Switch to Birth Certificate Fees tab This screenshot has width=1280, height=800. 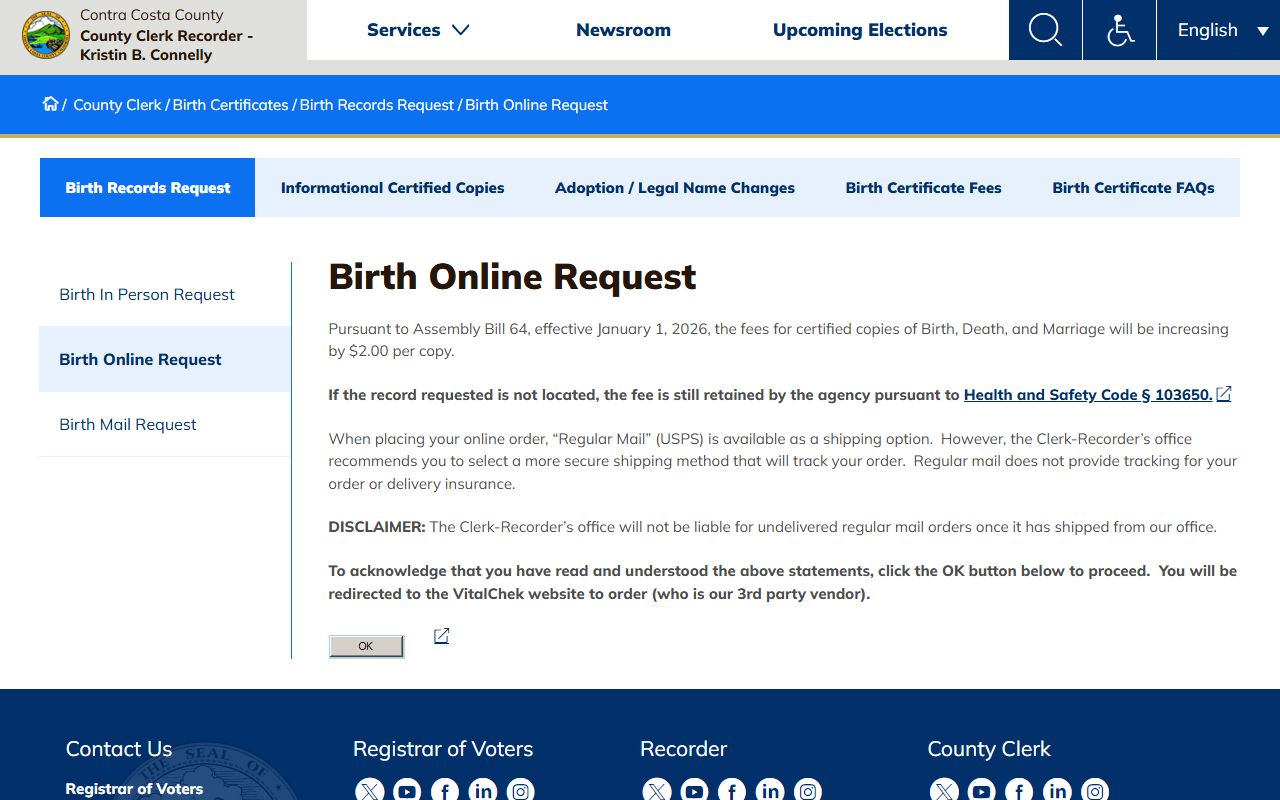[923, 187]
